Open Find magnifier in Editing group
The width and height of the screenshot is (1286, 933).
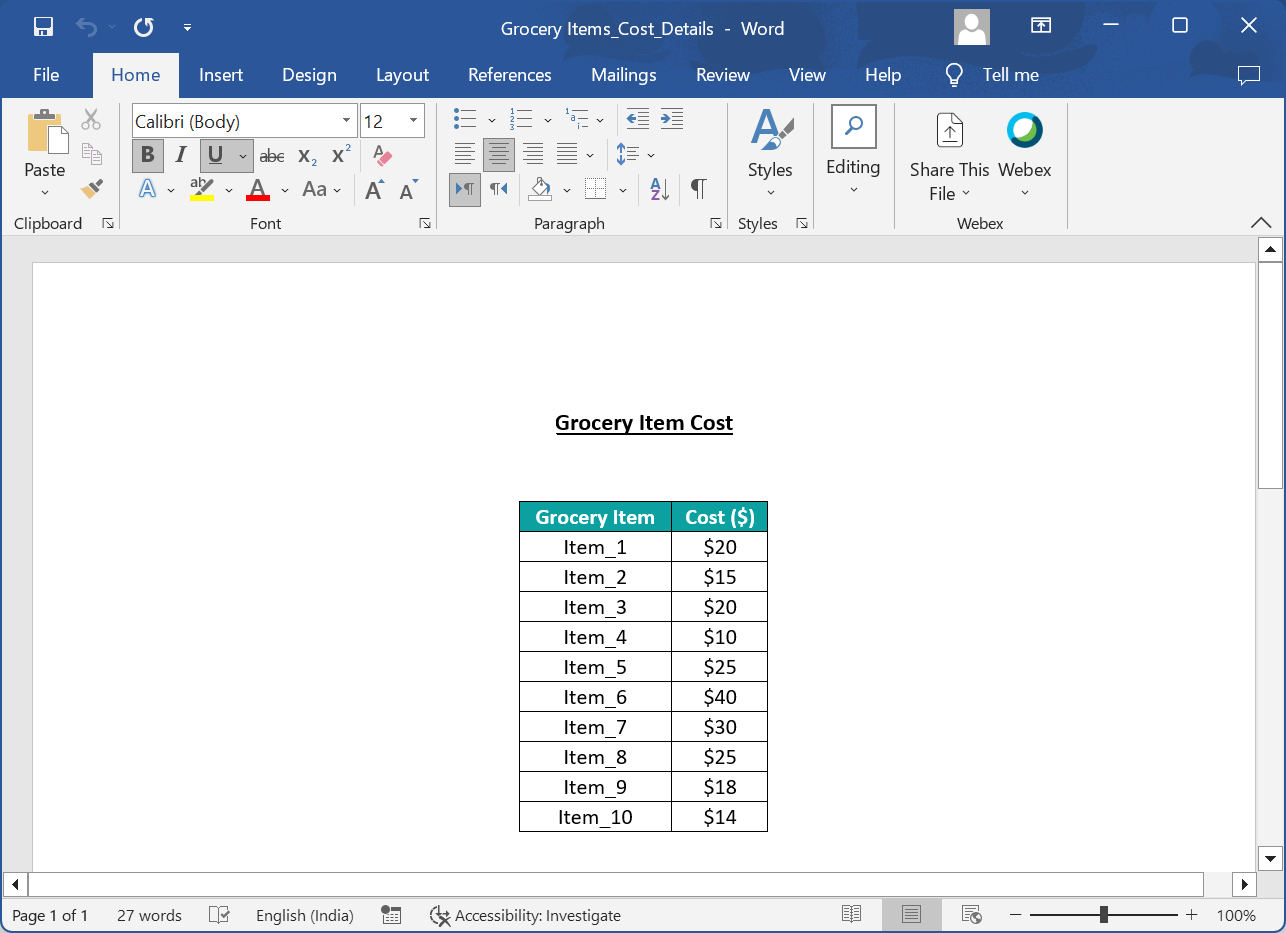[854, 127]
